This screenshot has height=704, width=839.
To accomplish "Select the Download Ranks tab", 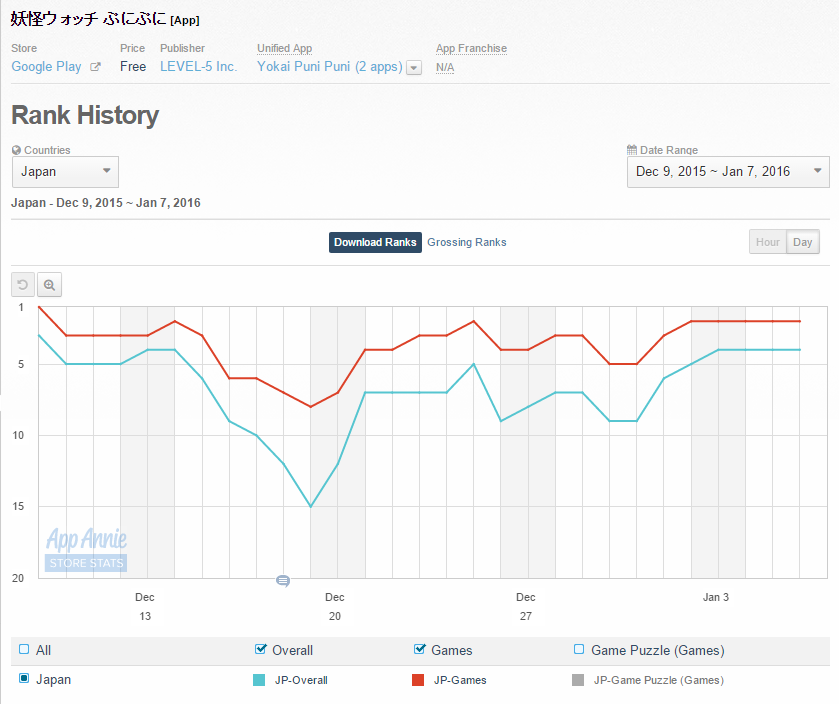I will pos(375,242).
